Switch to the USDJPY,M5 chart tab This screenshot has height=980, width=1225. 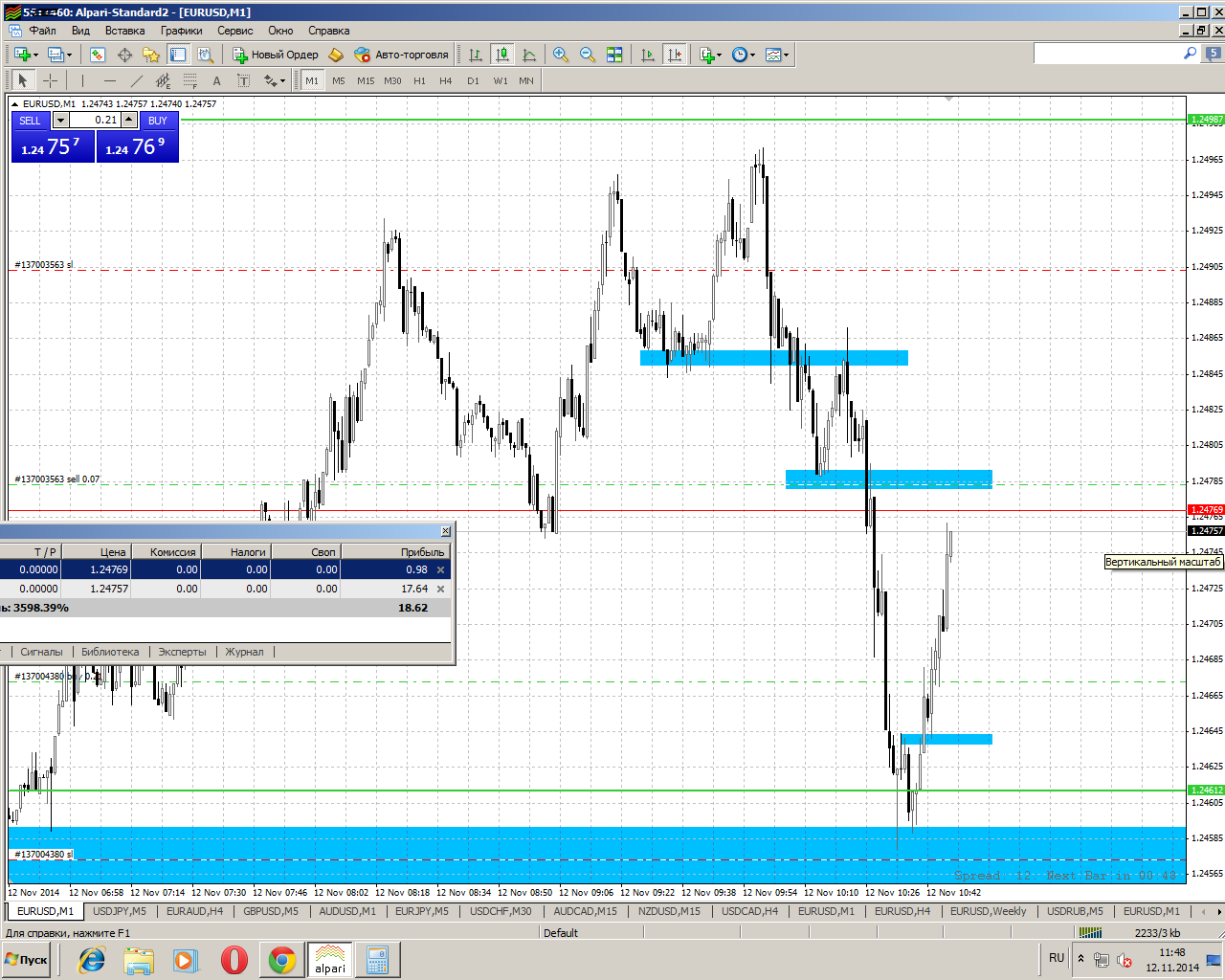click(120, 911)
